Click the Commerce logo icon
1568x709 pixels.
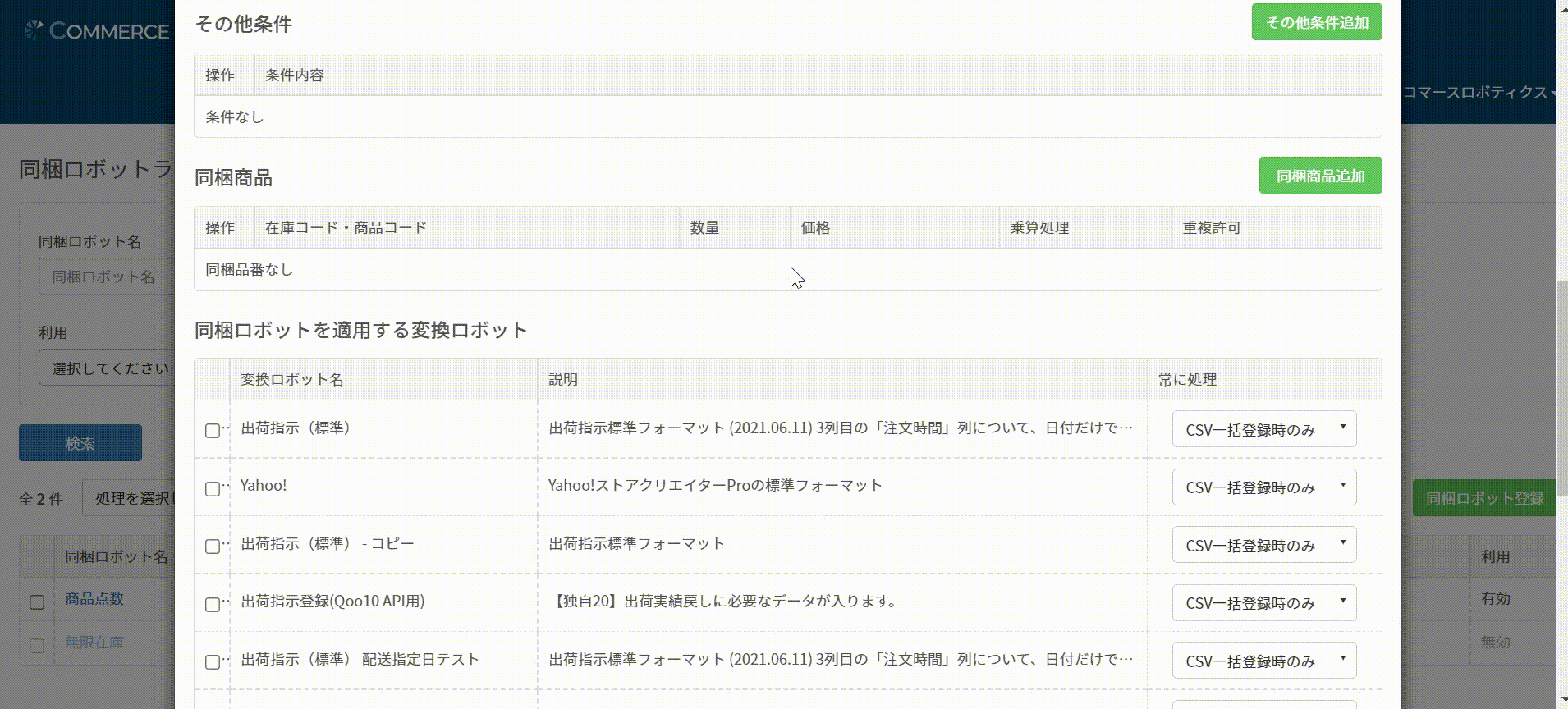(34, 31)
